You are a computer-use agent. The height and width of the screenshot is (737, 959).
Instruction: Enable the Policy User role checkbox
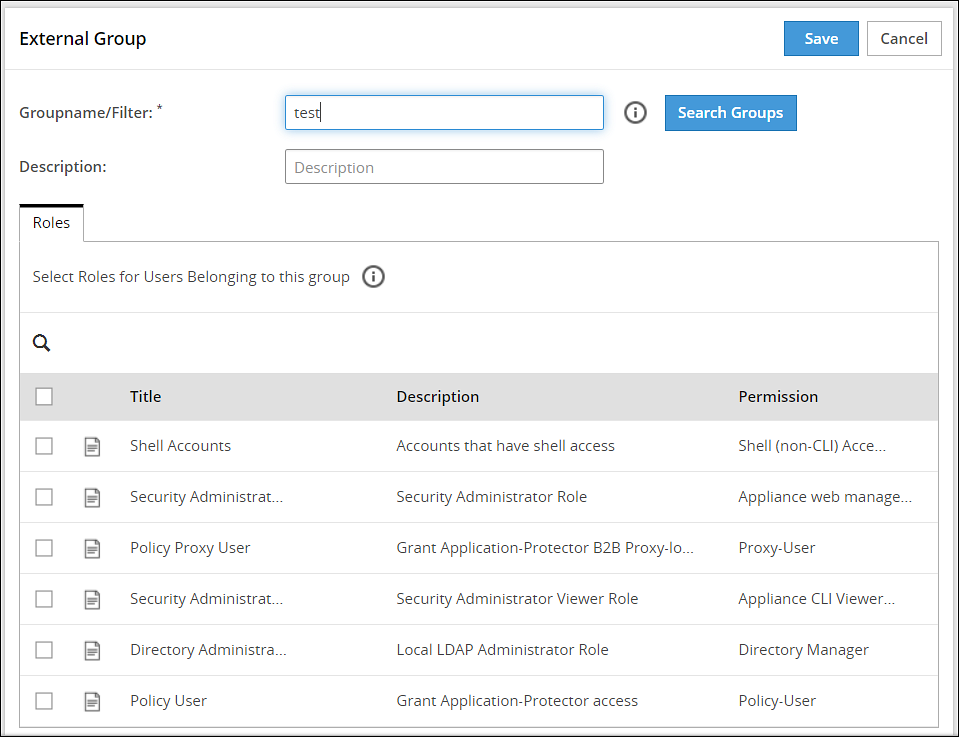(44, 701)
